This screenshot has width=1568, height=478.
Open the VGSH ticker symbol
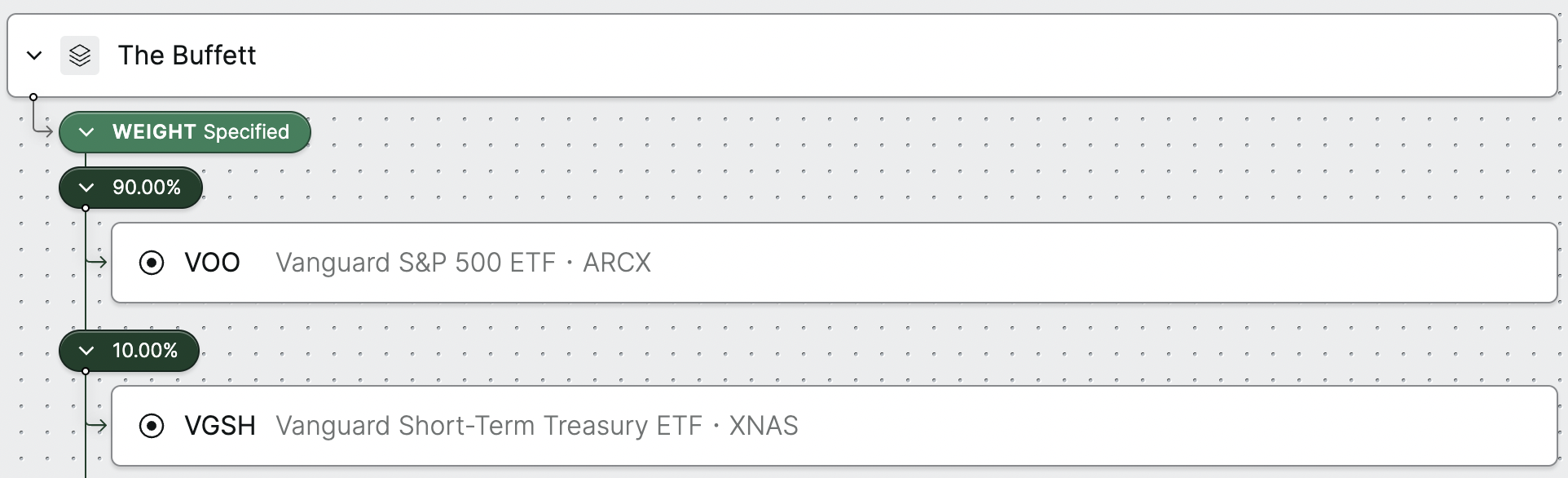tap(220, 426)
